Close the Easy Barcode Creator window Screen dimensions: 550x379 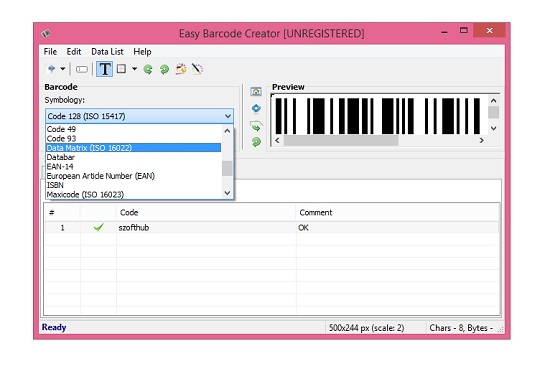(x=490, y=31)
